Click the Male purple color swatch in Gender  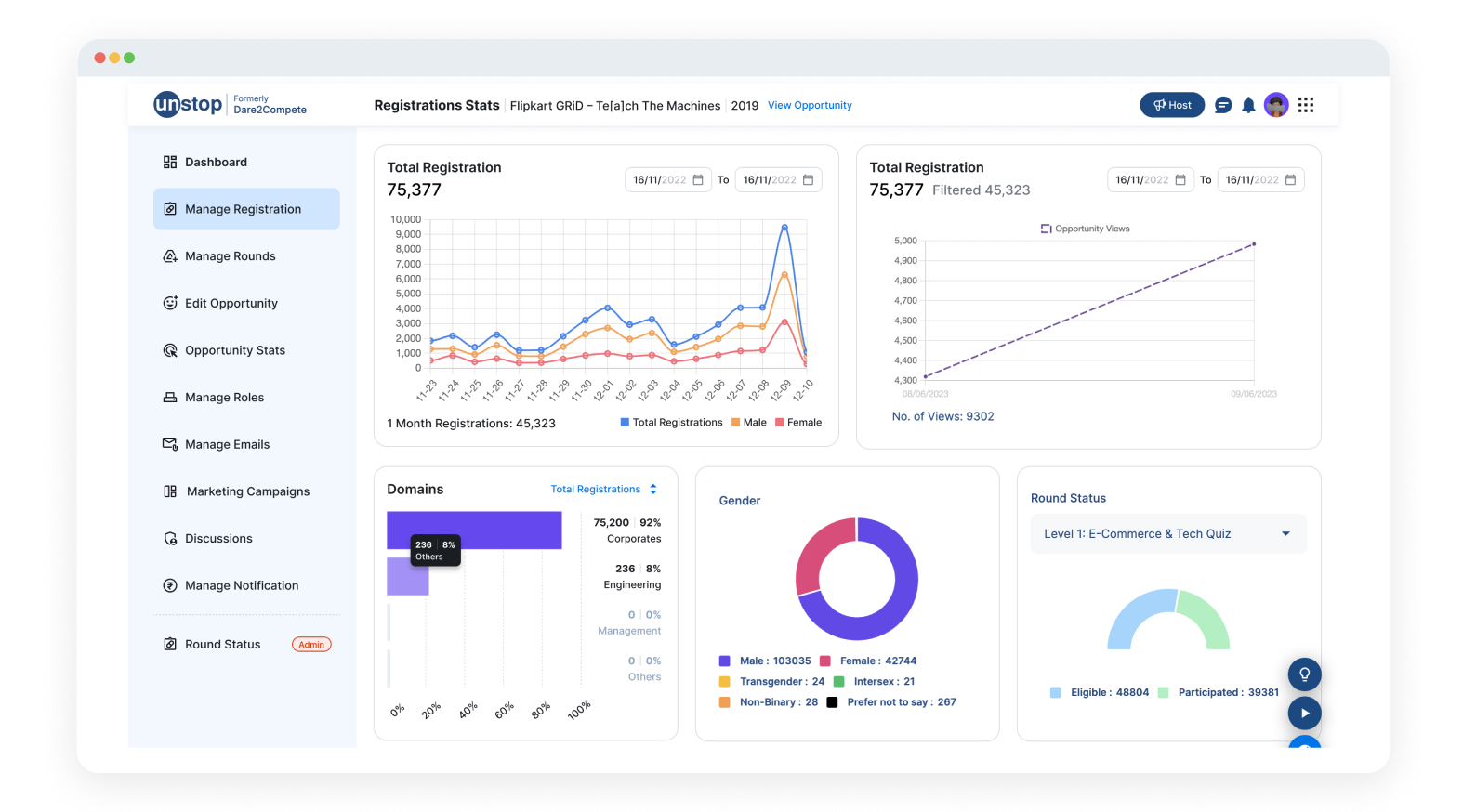click(725, 661)
